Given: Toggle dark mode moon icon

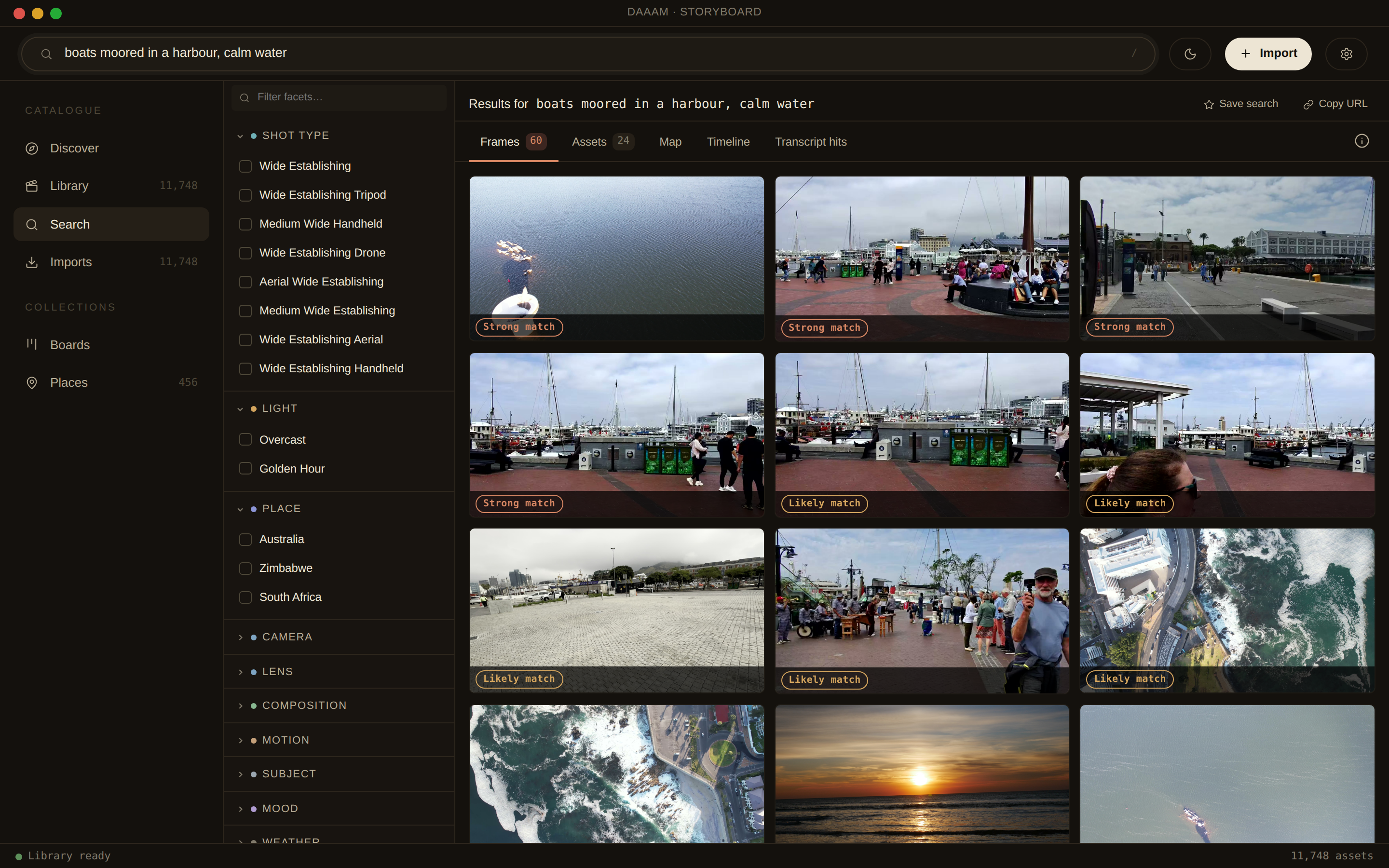Looking at the screenshot, I should click(x=1190, y=54).
